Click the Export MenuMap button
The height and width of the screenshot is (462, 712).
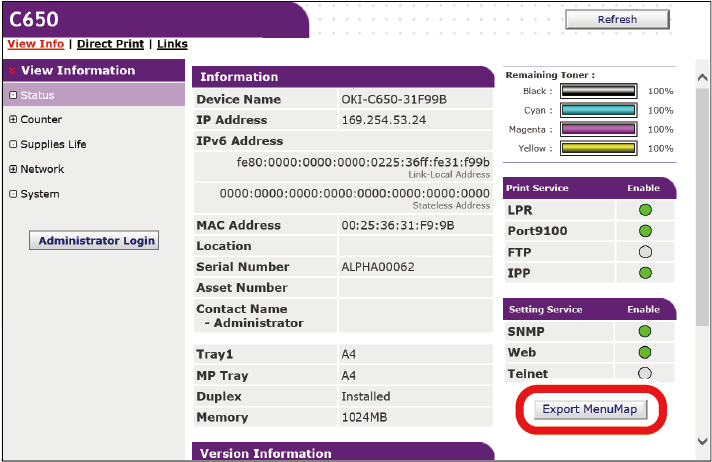(589, 409)
